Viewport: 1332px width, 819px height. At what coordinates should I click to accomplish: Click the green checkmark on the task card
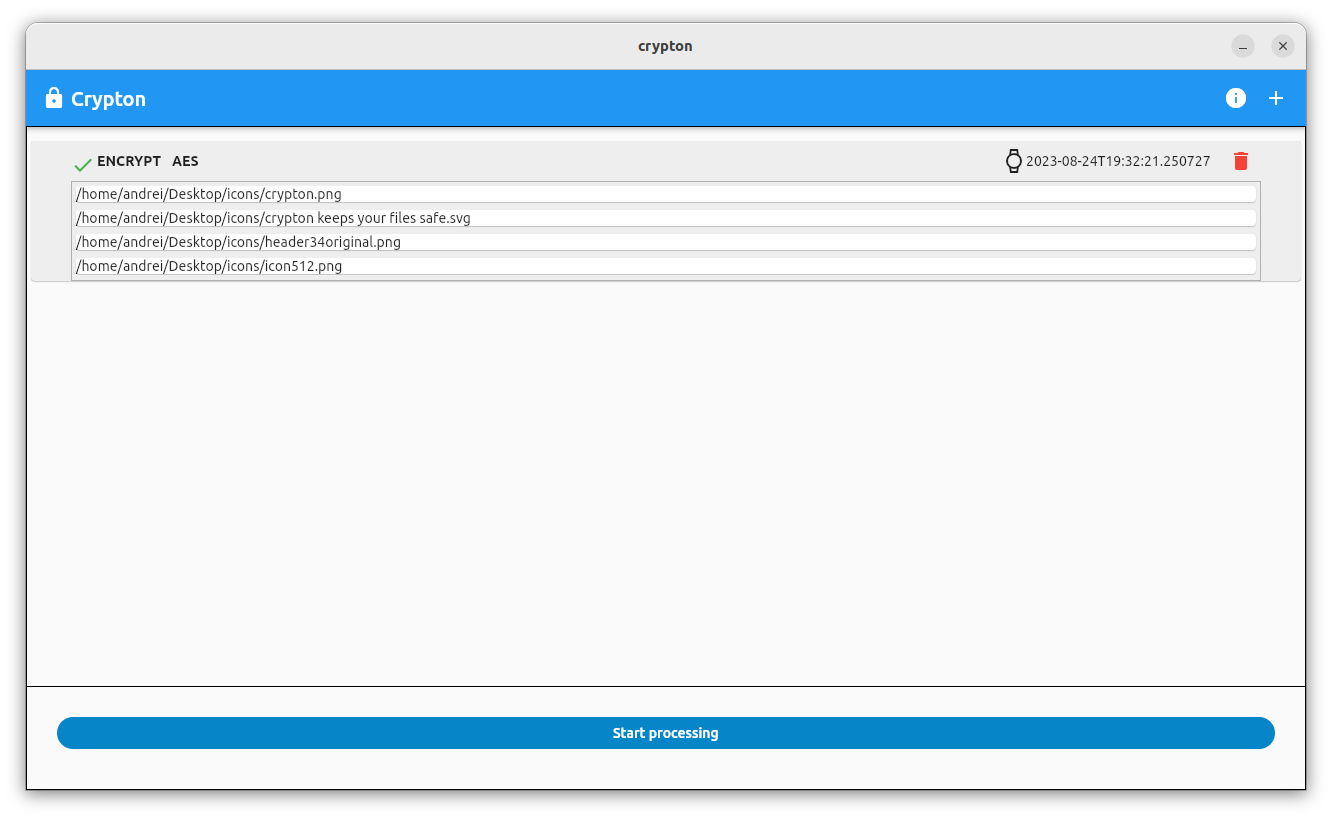pos(82,161)
